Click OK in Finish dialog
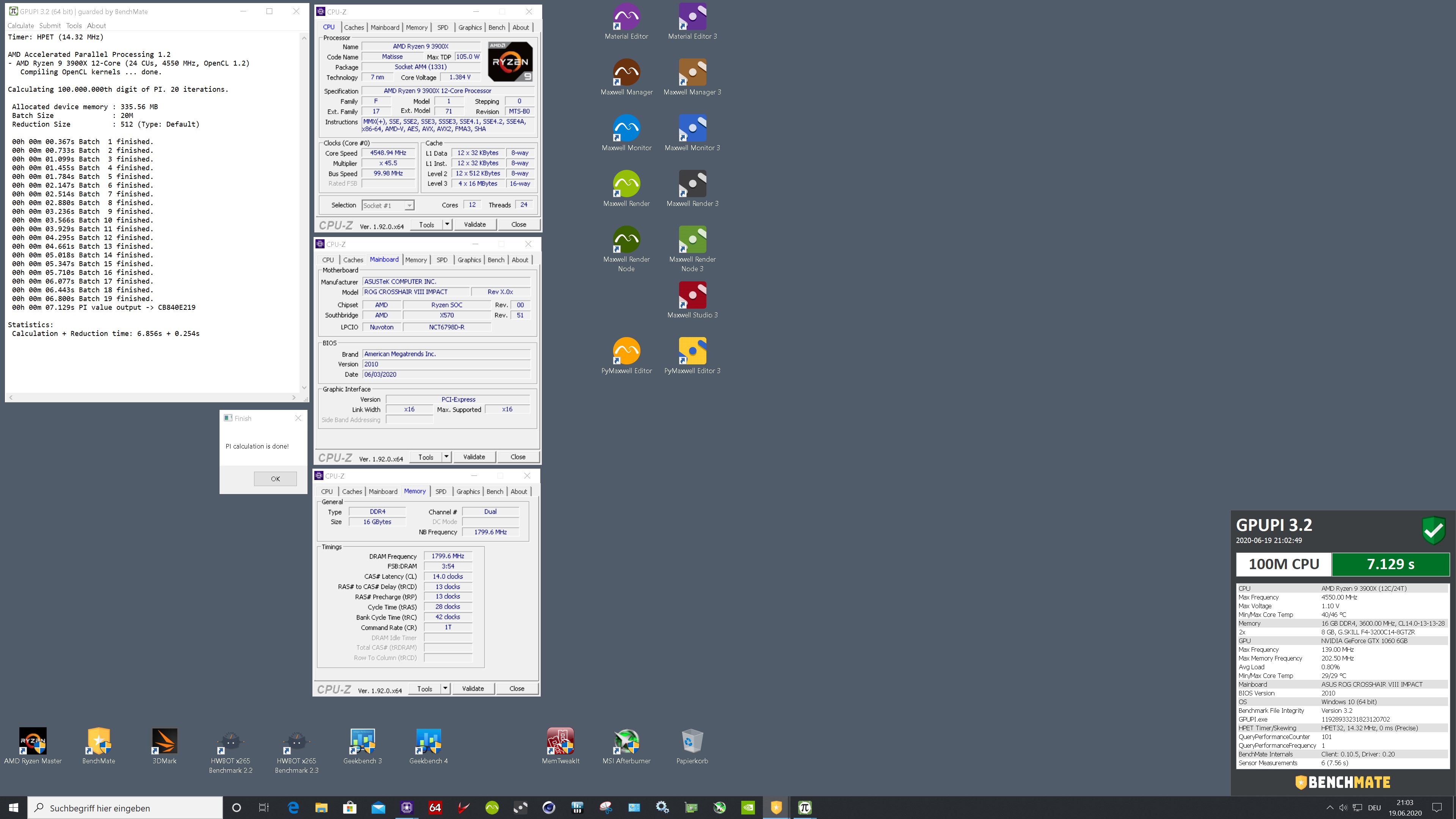 (275, 479)
